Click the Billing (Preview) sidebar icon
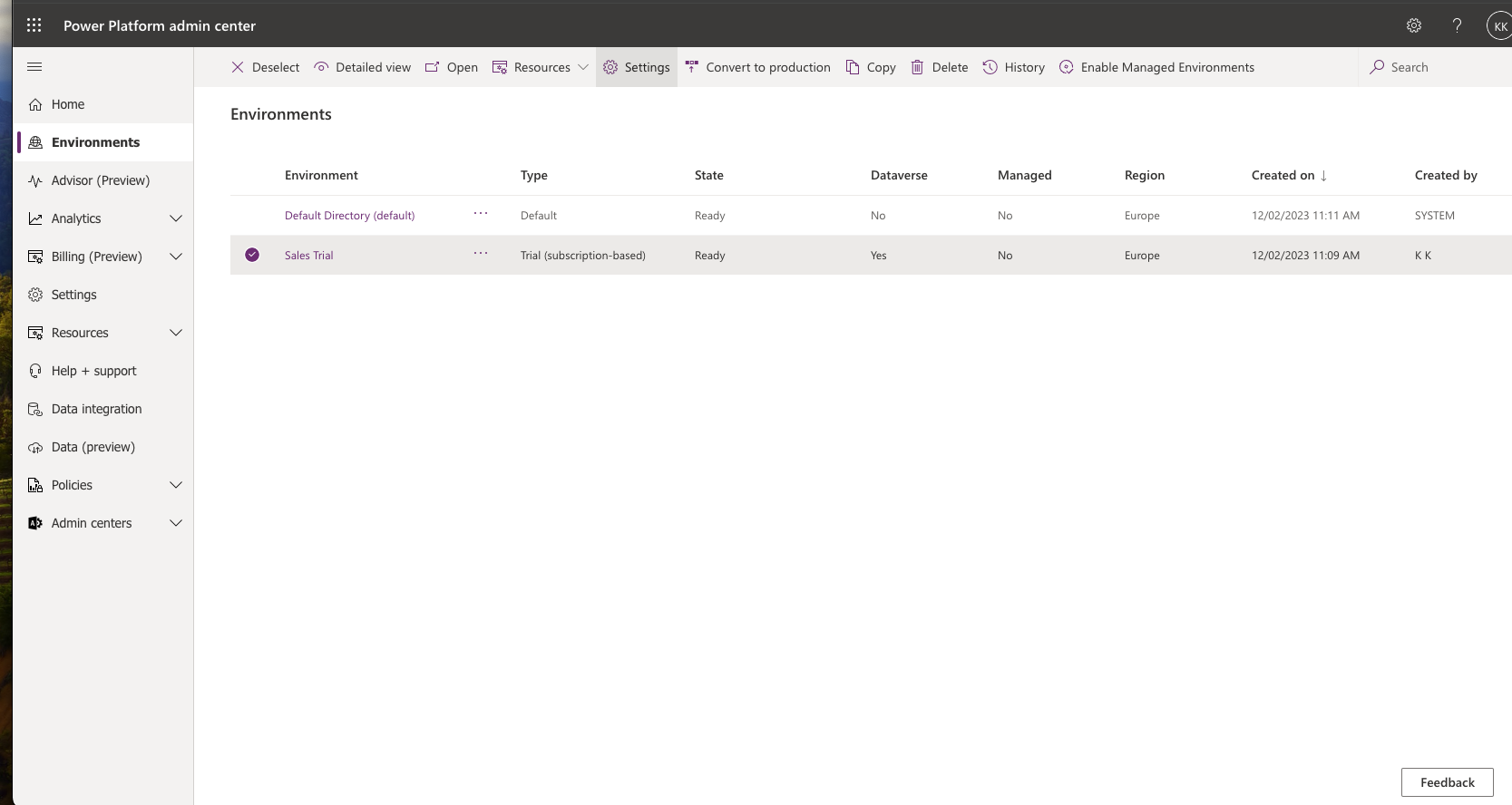1512x805 pixels. pos(35,257)
